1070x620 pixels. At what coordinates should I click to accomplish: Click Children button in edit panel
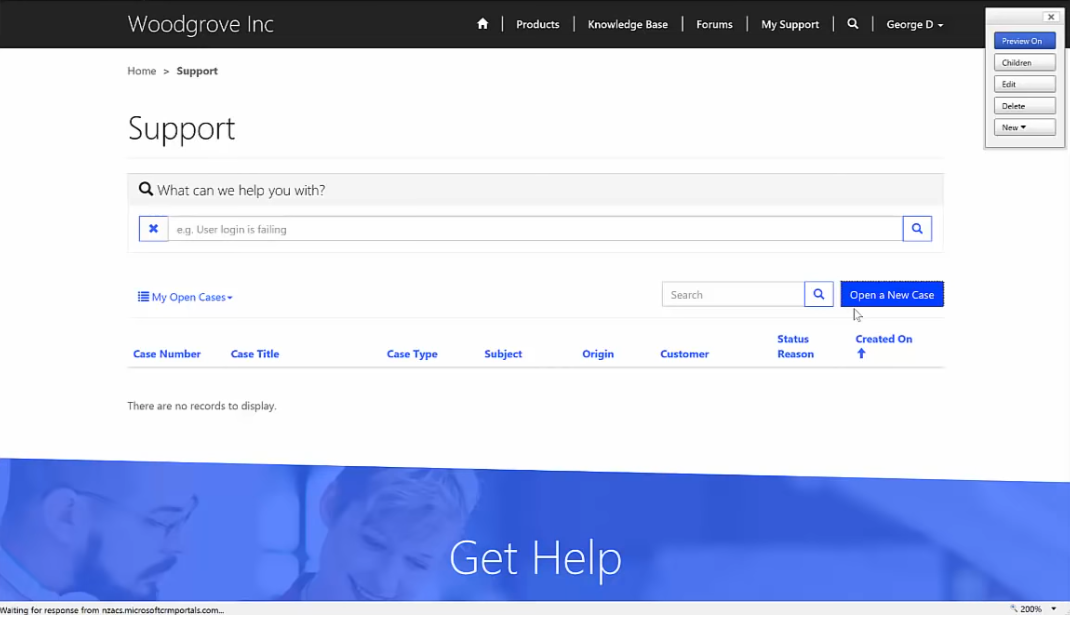1024,63
